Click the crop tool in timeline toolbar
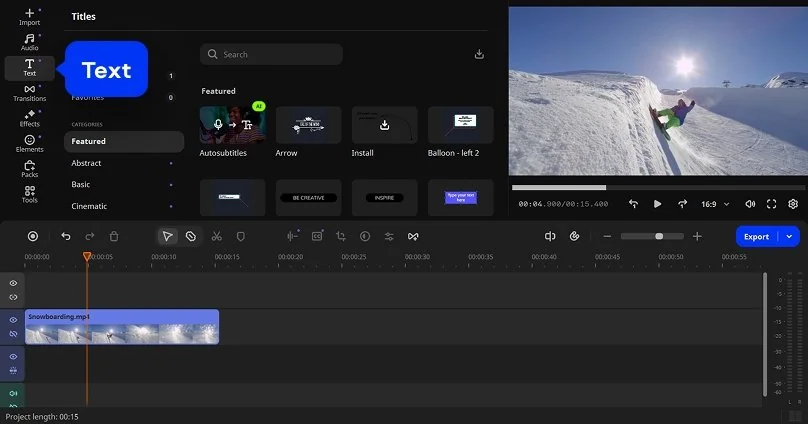808x424 pixels. [341, 236]
